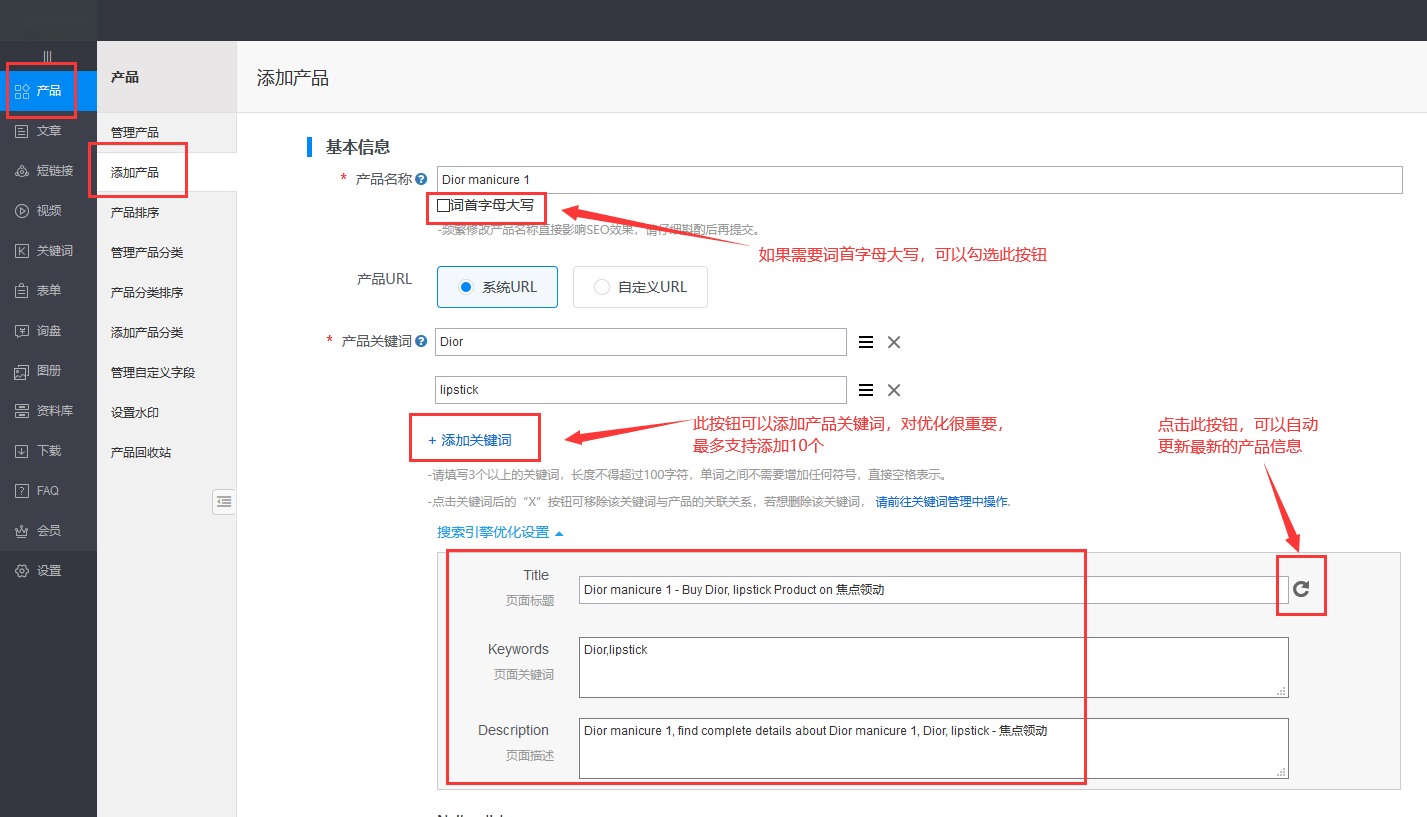Toggle the top sidebar collapse handle
The width and height of the screenshot is (1427, 817).
point(47,57)
